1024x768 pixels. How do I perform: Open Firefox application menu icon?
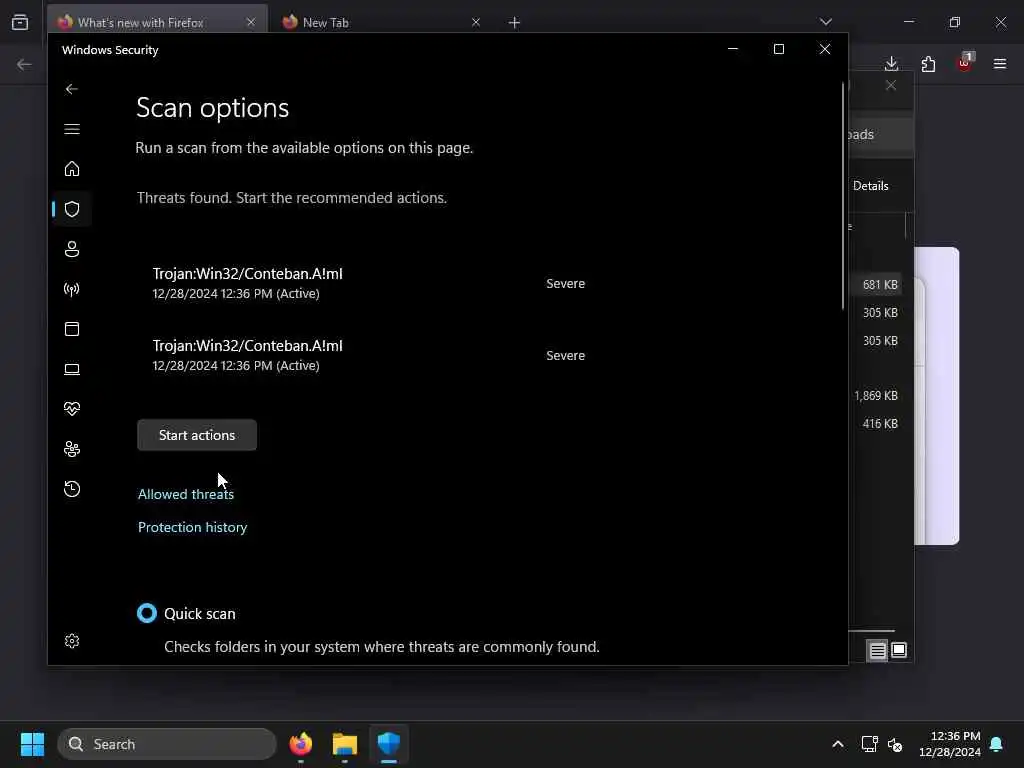point(1000,63)
